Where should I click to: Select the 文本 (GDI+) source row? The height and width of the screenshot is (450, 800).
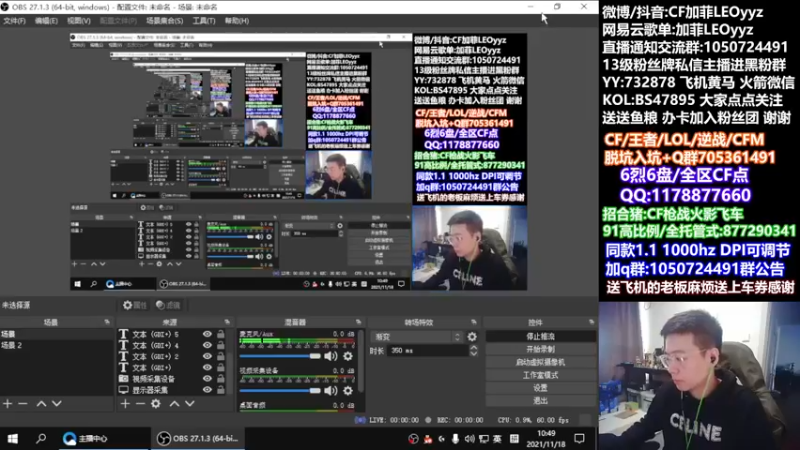tap(173, 367)
